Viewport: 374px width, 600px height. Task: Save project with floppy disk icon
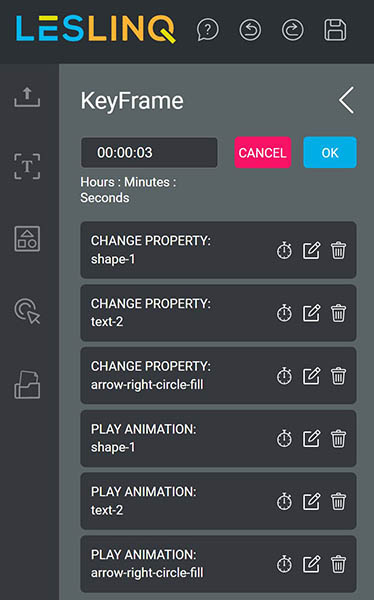click(x=335, y=30)
